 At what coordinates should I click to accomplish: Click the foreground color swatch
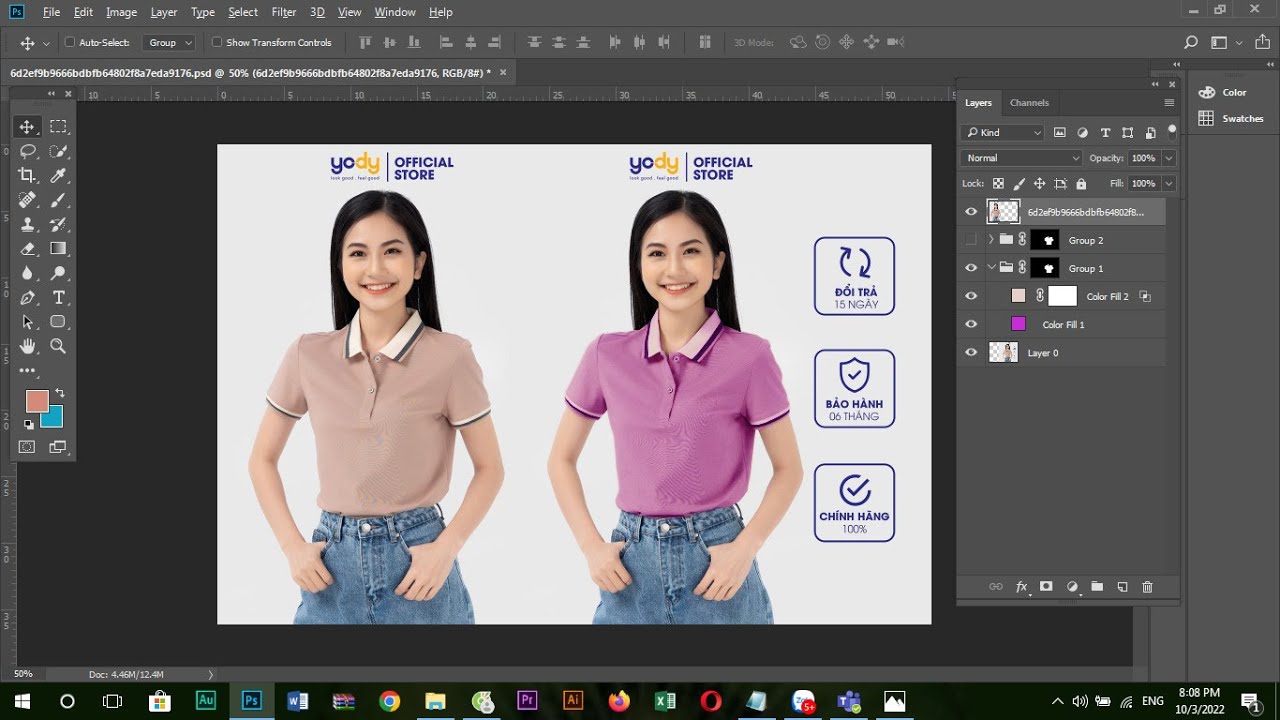click(x=37, y=401)
